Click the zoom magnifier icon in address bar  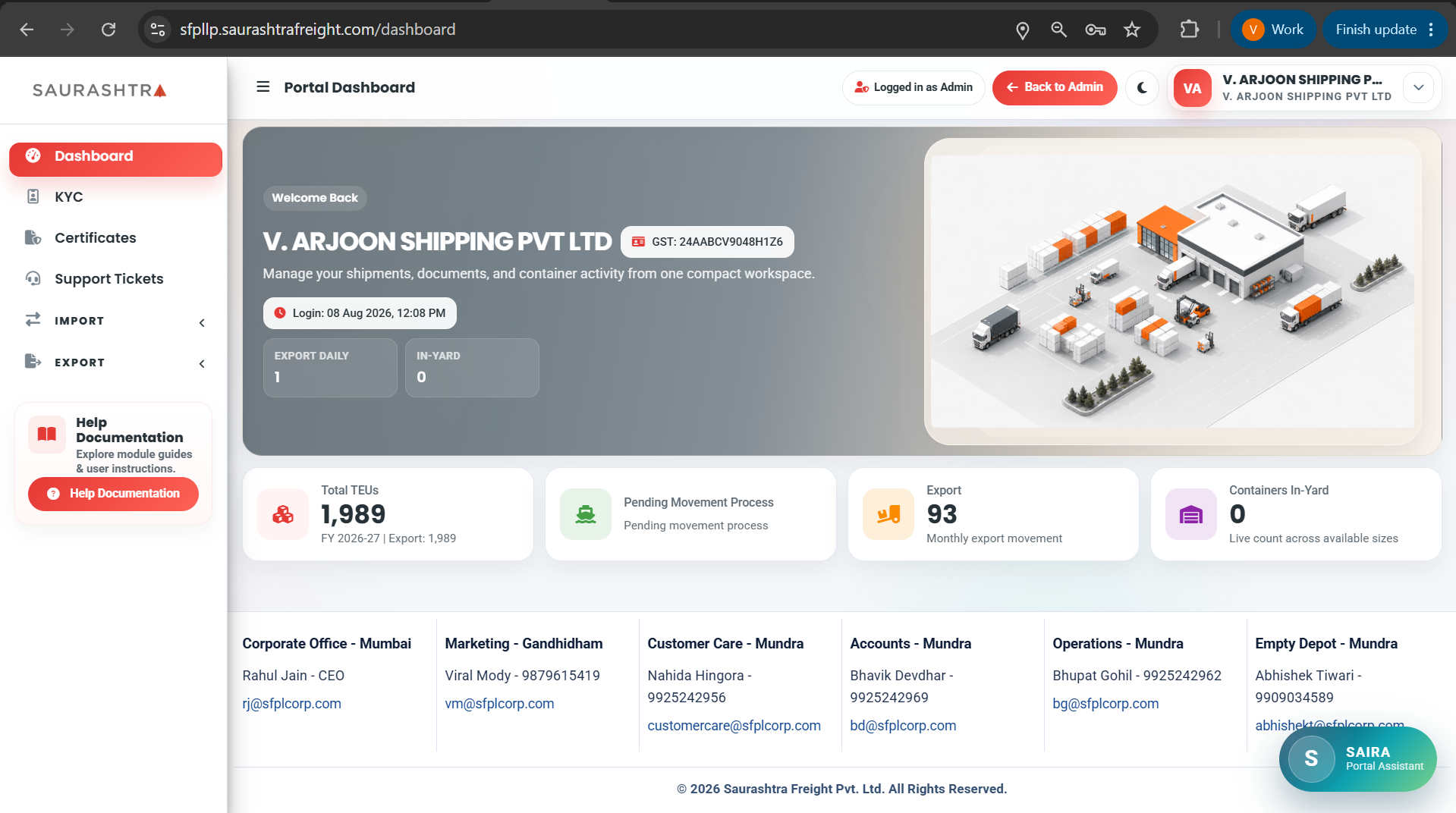click(1058, 30)
